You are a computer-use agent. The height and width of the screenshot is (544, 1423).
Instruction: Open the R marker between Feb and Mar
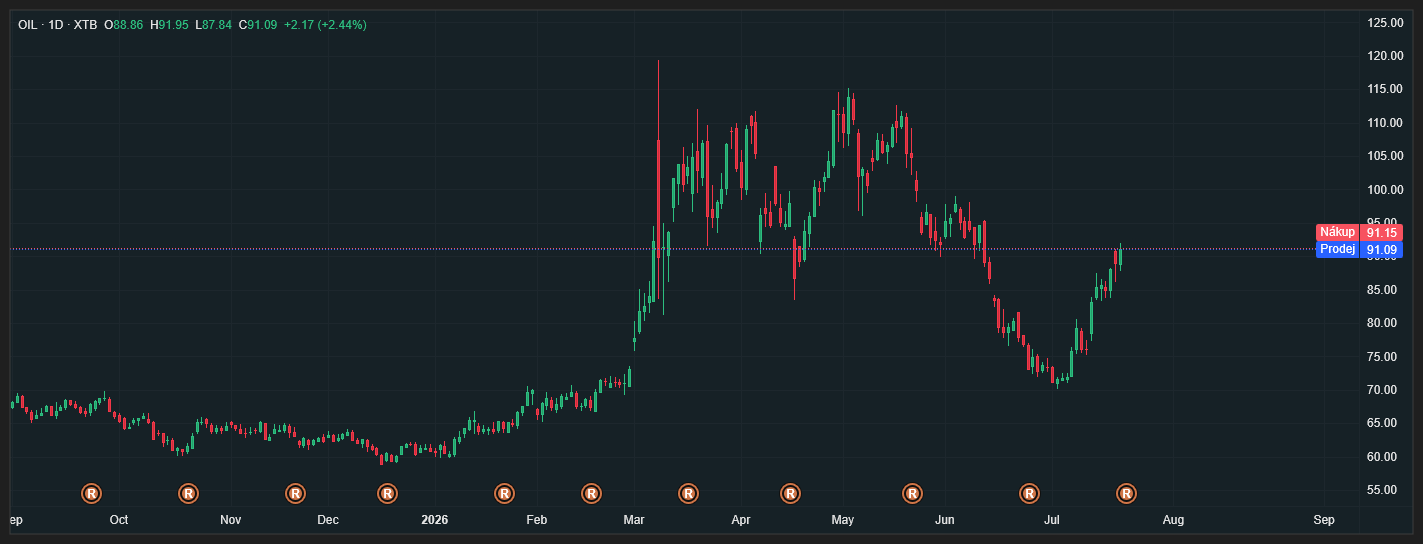(591, 493)
